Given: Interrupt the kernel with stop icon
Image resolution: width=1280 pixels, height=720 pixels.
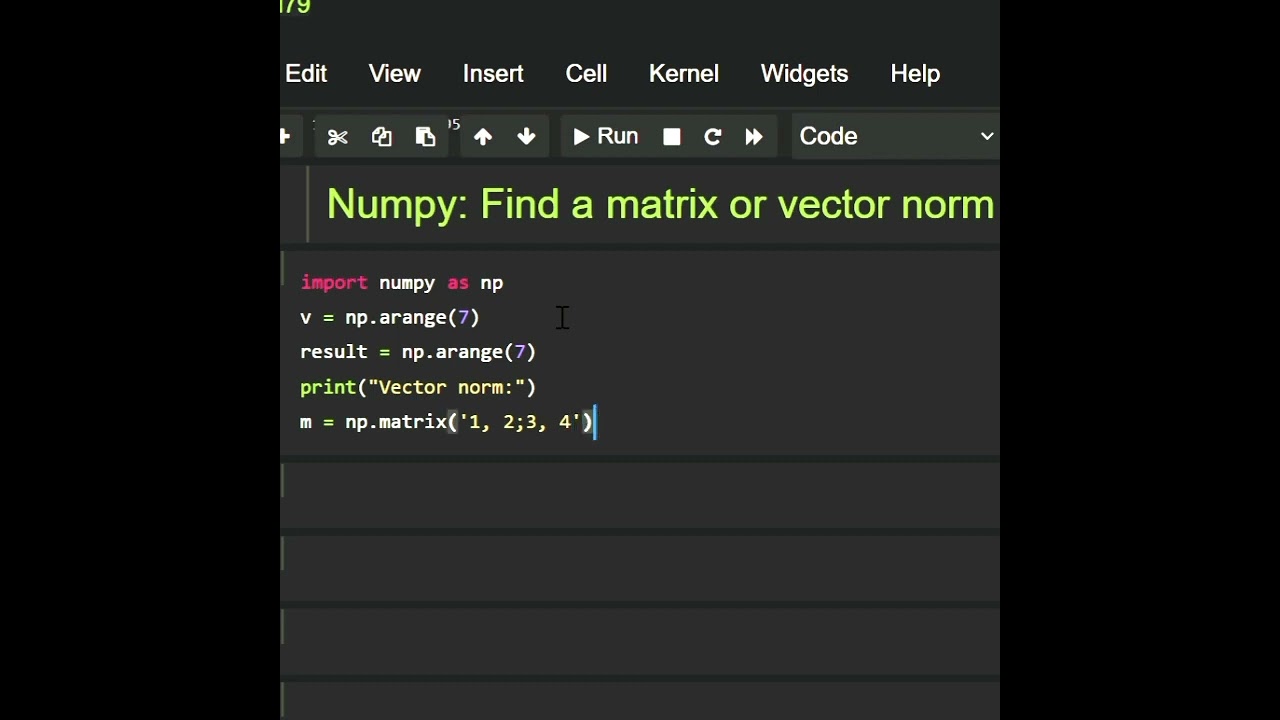Looking at the screenshot, I should coord(672,137).
